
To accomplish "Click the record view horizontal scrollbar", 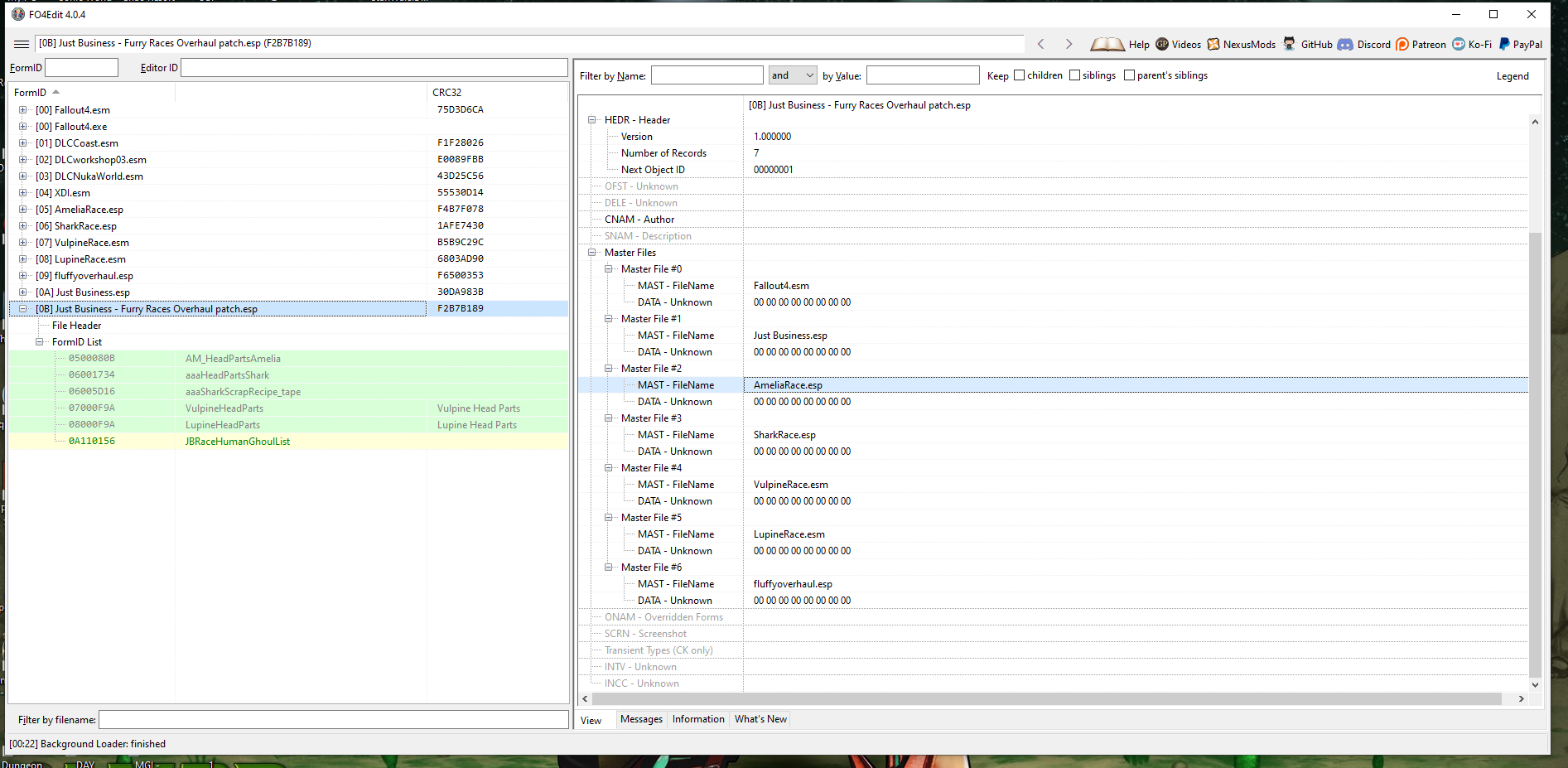I will (x=1046, y=698).
